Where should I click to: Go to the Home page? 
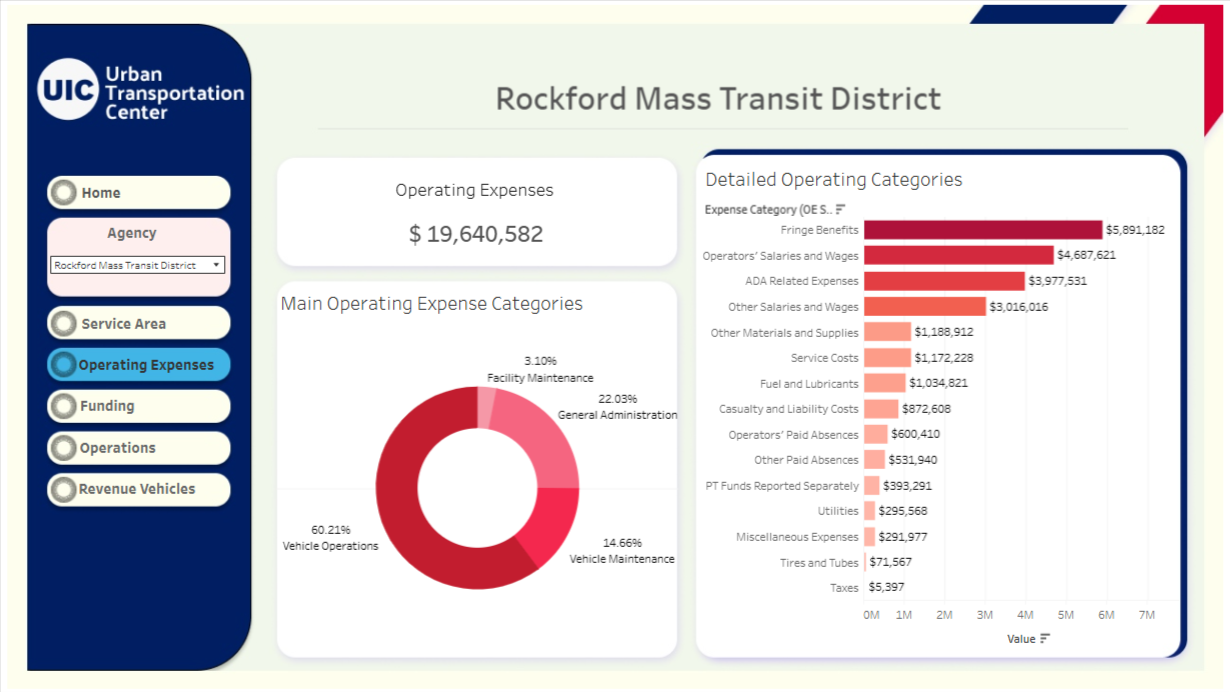[x=139, y=193]
